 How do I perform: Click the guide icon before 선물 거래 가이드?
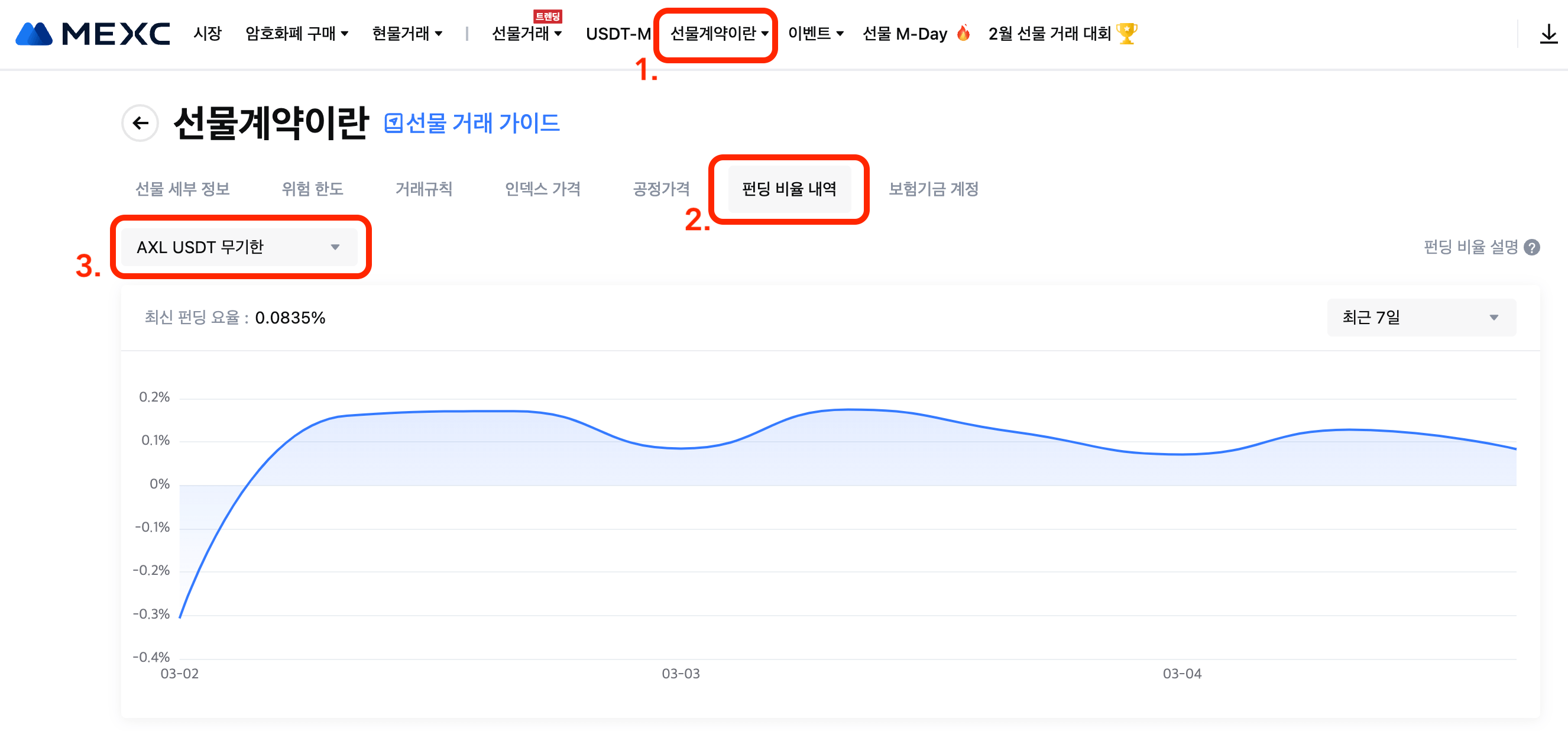pos(393,124)
